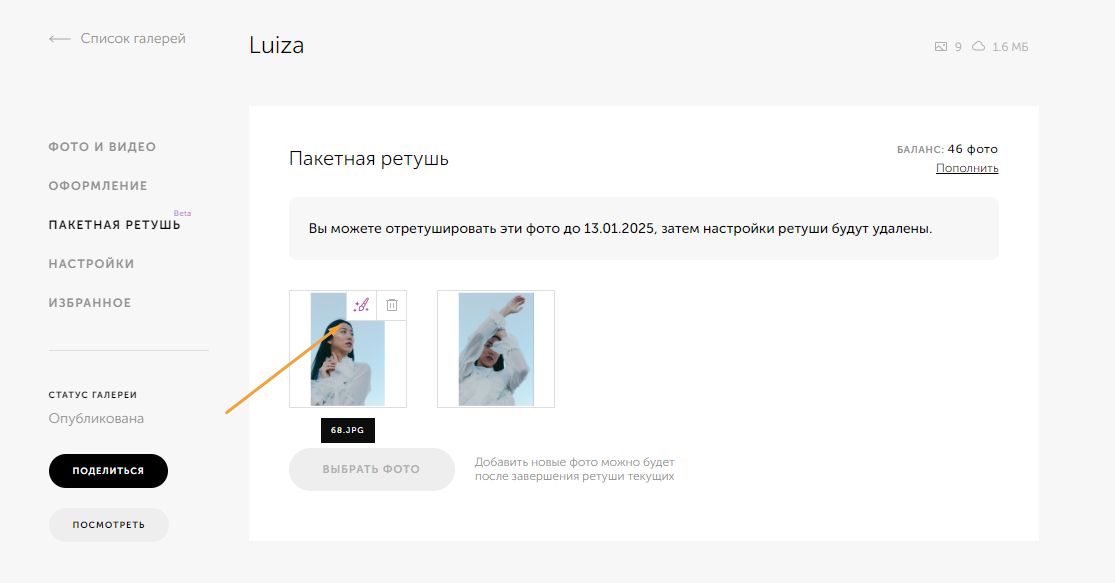The width and height of the screenshot is (1115, 583).
Task: Click the retouch magic brush icon on 68.JPG
Action: pos(361,305)
